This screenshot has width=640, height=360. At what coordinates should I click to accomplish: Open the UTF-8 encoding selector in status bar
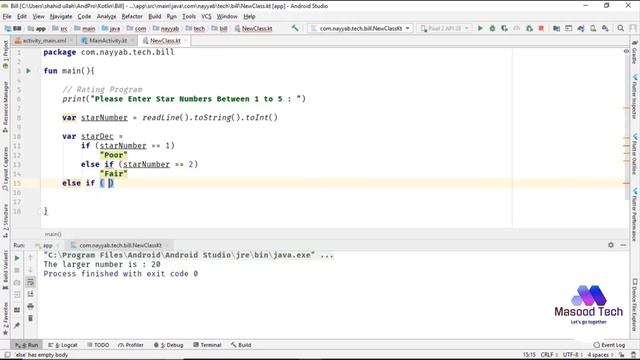(573, 355)
